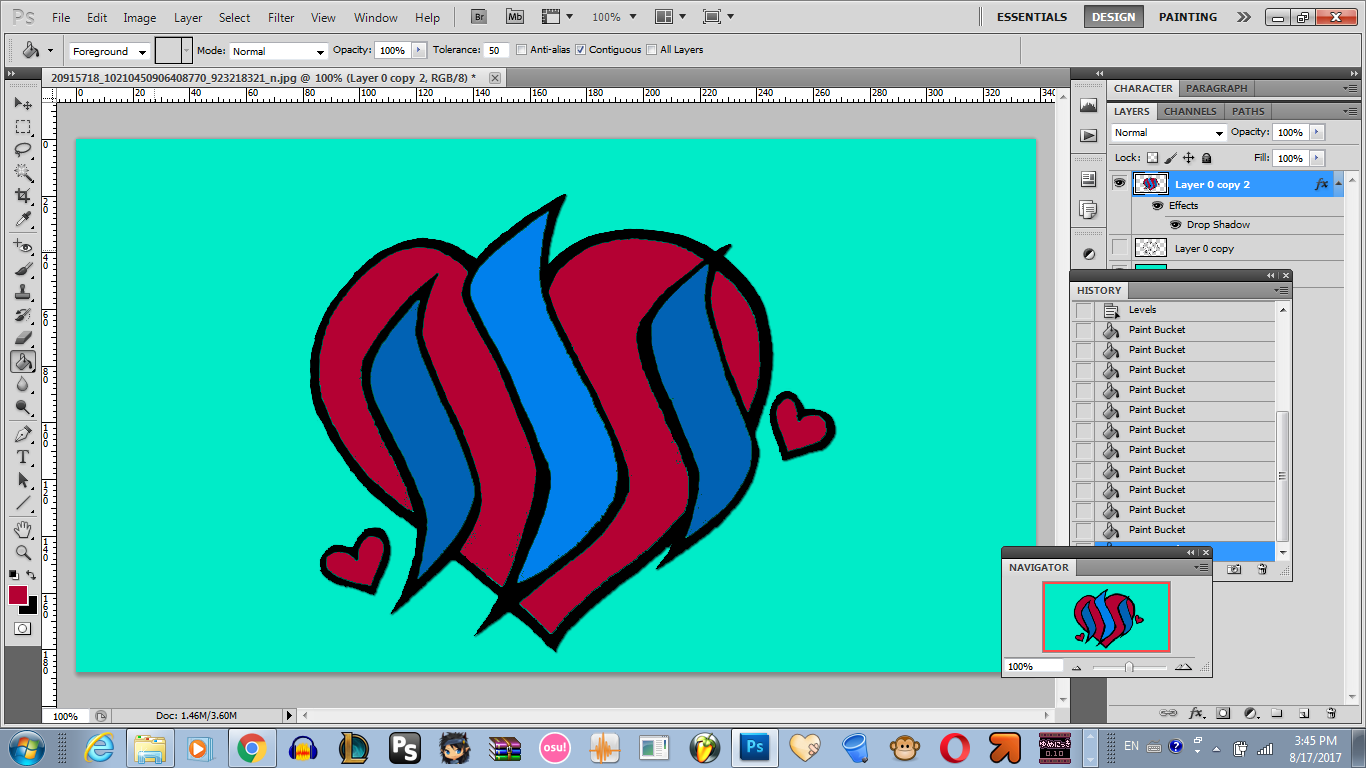Open the Image menu
This screenshot has height=768, width=1366.
[140, 18]
